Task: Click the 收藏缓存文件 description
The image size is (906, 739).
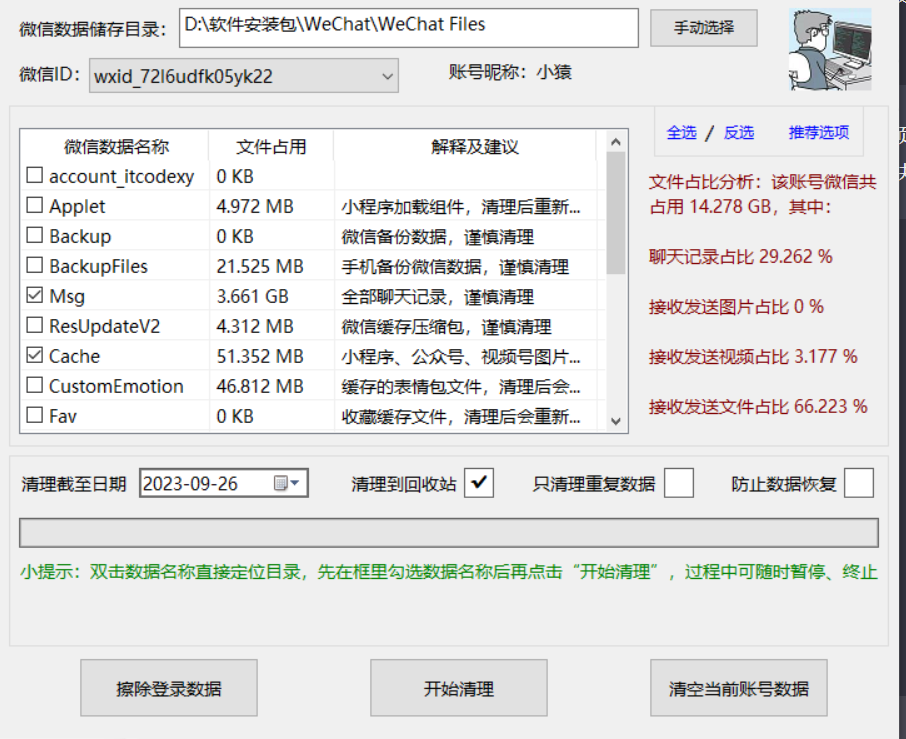Action: (x=461, y=417)
